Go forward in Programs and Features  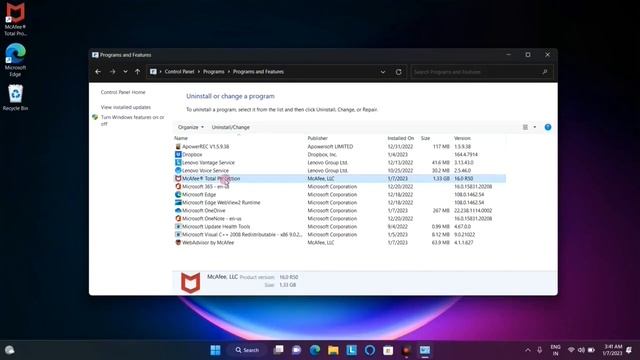(112, 72)
